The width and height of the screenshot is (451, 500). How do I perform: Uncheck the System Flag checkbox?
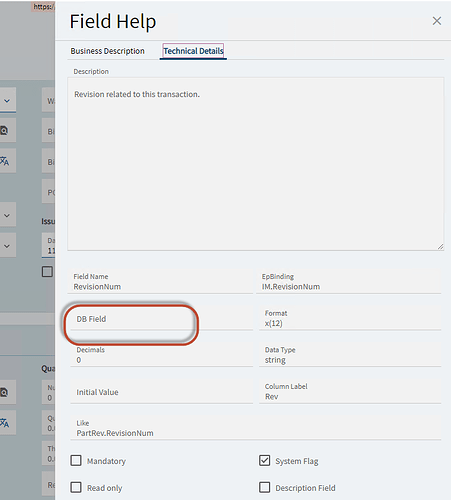coord(265,461)
